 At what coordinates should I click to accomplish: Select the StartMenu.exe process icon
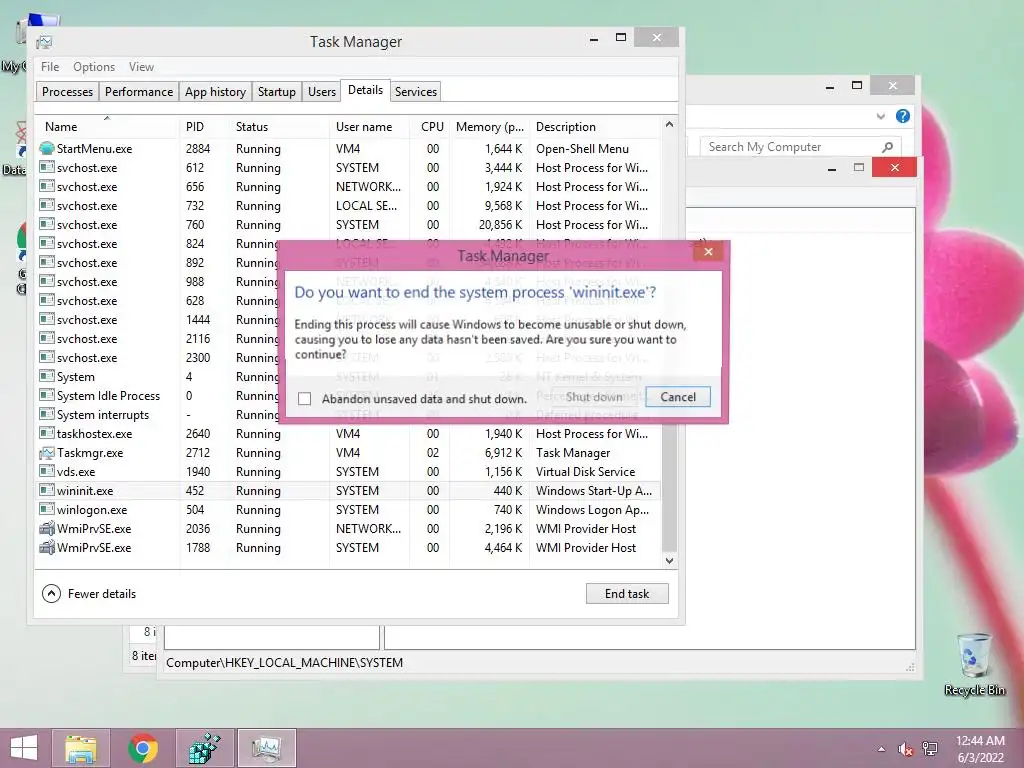(46, 148)
